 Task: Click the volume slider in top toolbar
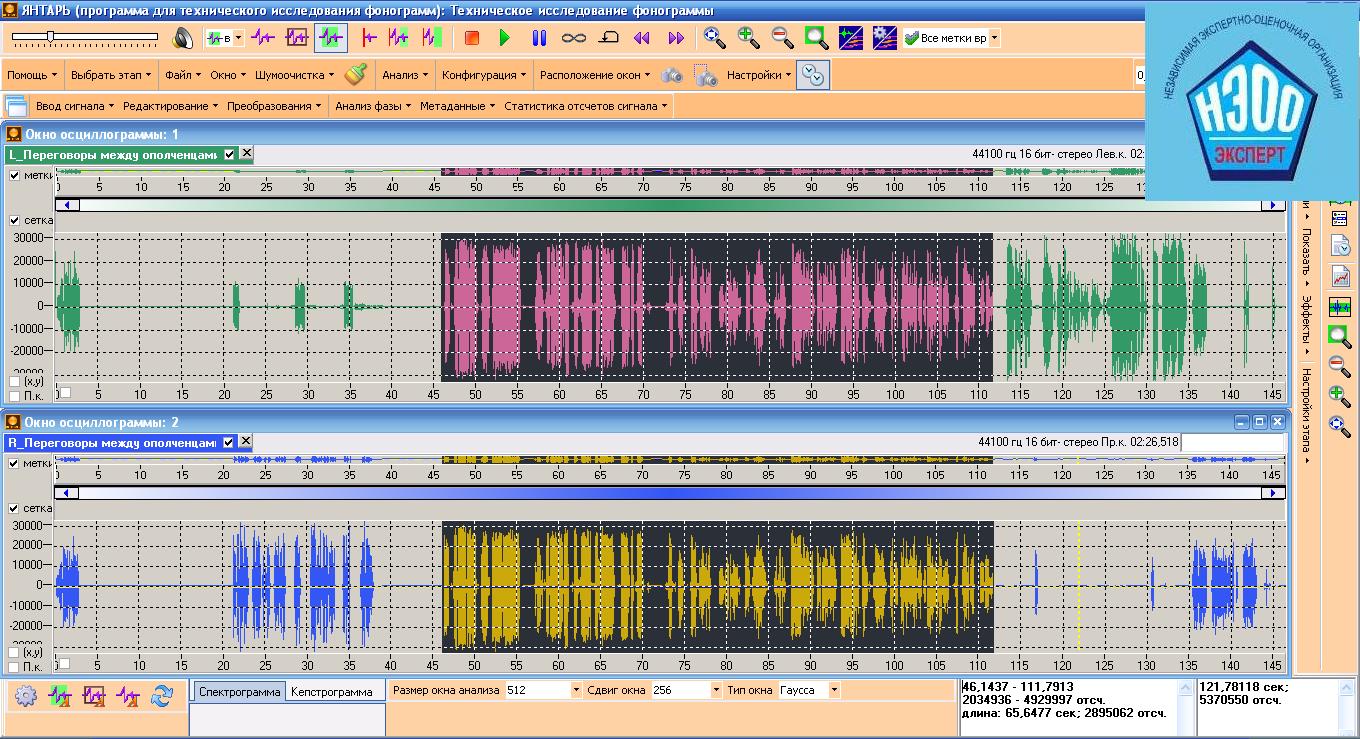(x=85, y=37)
